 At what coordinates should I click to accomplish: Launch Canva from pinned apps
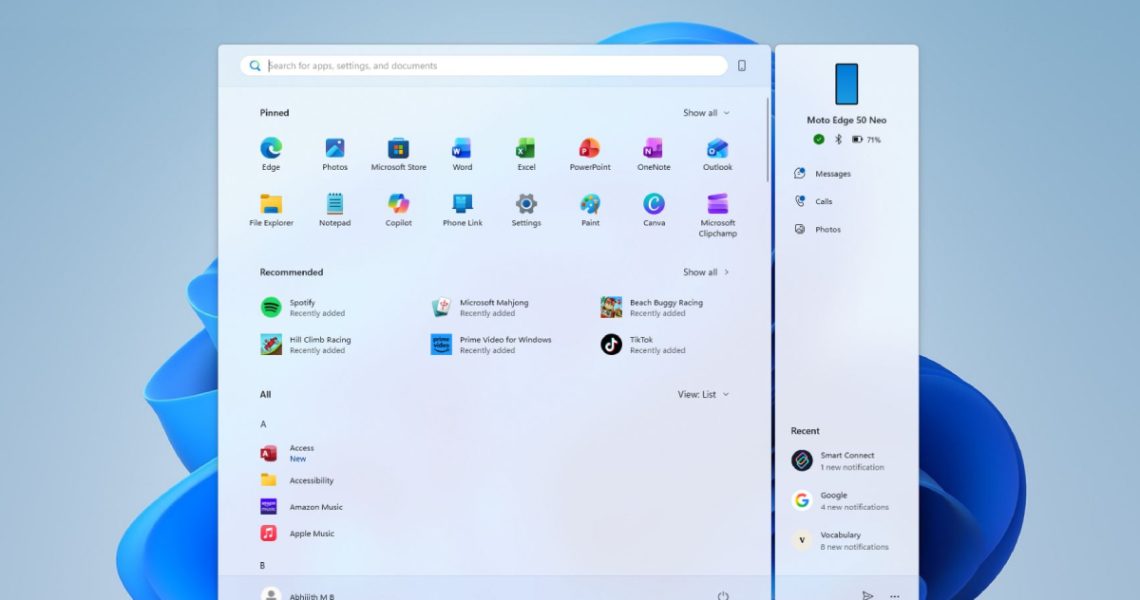[654, 204]
